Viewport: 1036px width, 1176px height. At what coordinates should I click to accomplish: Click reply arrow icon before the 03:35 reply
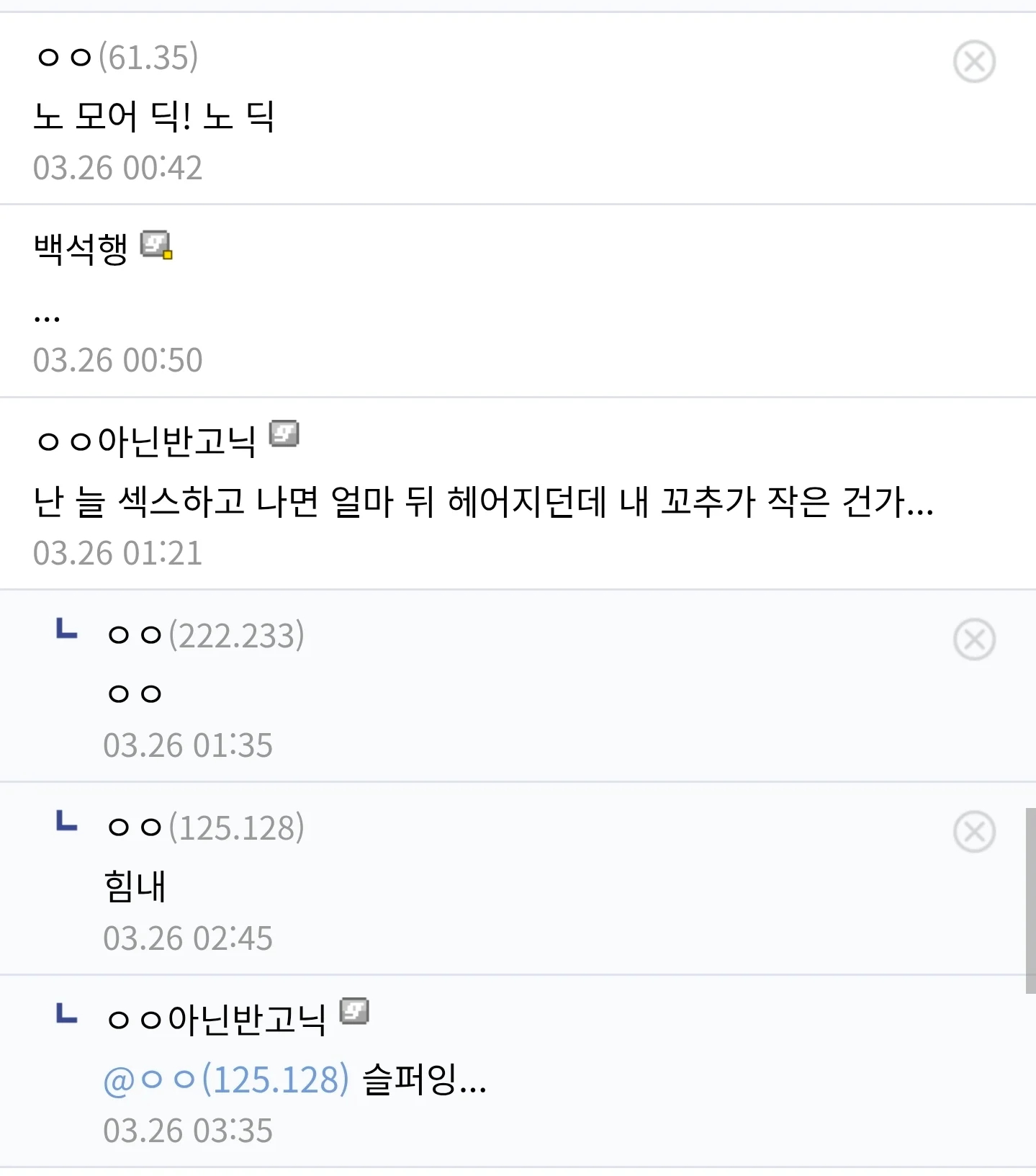pyautogui.click(x=67, y=1014)
